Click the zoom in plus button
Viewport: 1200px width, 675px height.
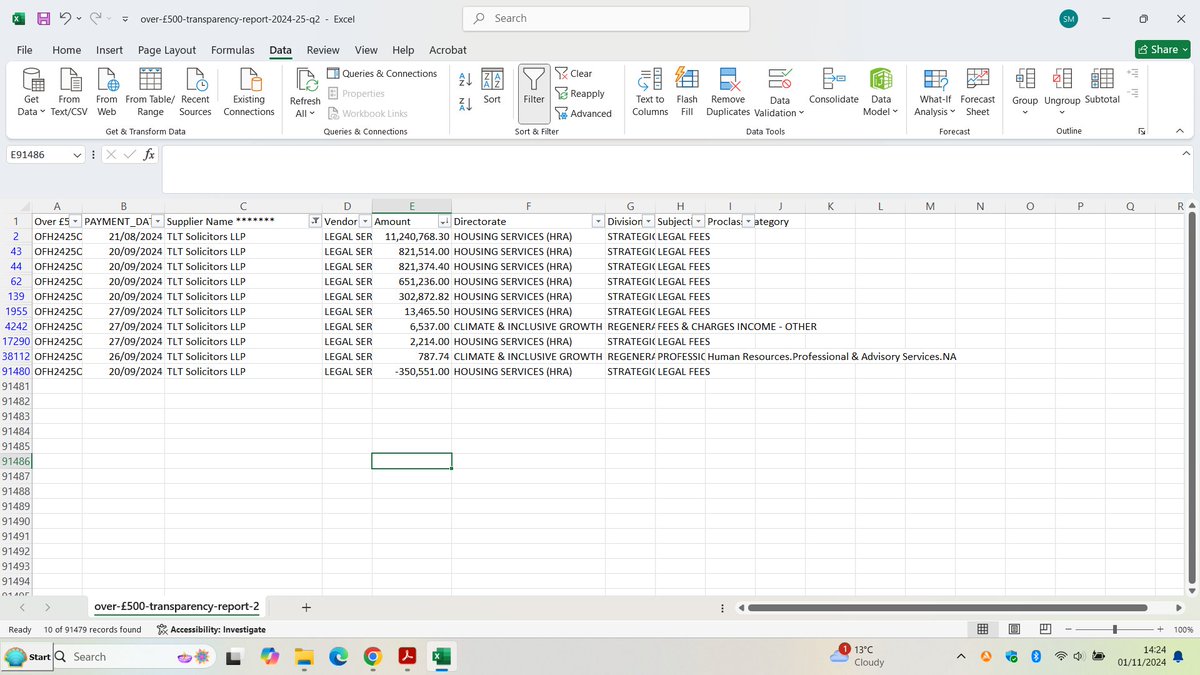tap(1159, 630)
